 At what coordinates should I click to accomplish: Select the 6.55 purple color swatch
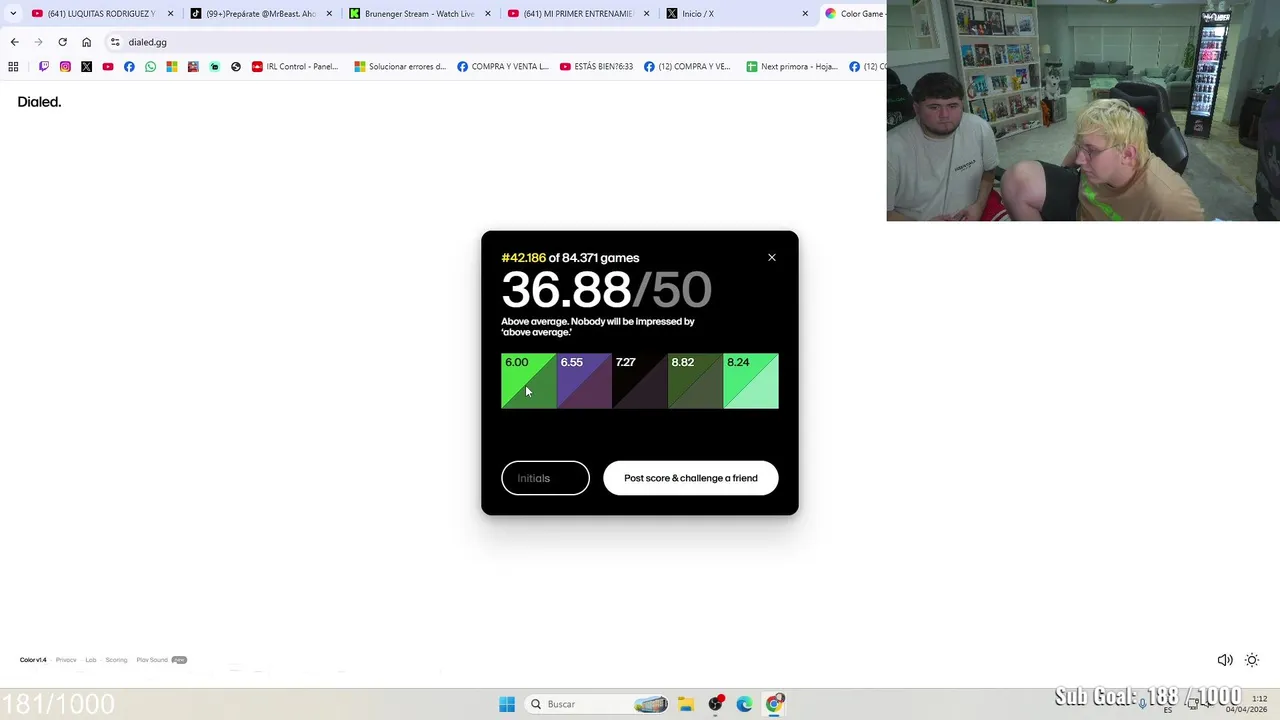584,381
